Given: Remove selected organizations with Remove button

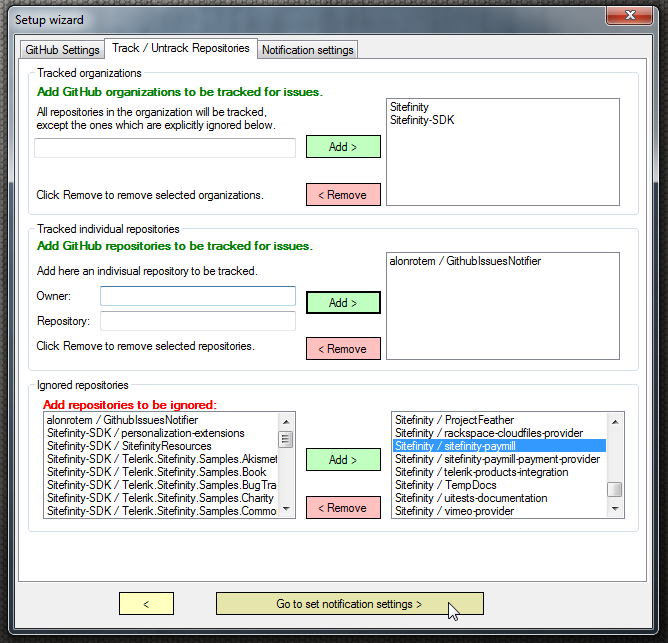Looking at the screenshot, I should pyautogui.click(x=343, y=195).
